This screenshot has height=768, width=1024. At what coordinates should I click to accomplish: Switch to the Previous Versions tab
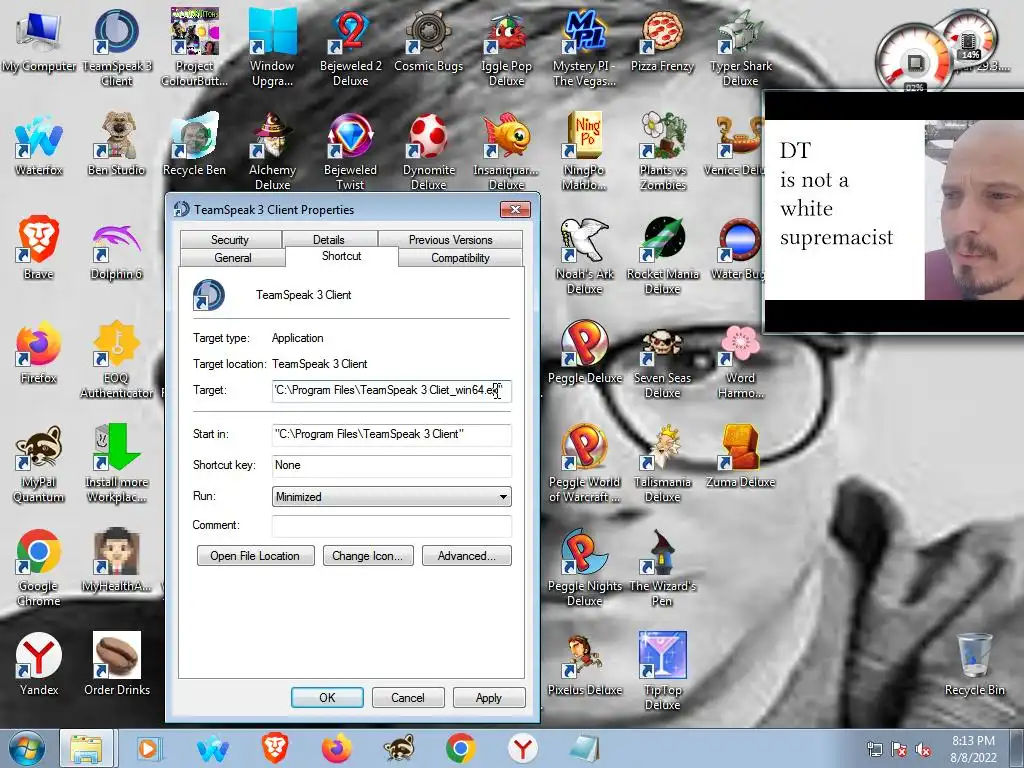(451, 239)
